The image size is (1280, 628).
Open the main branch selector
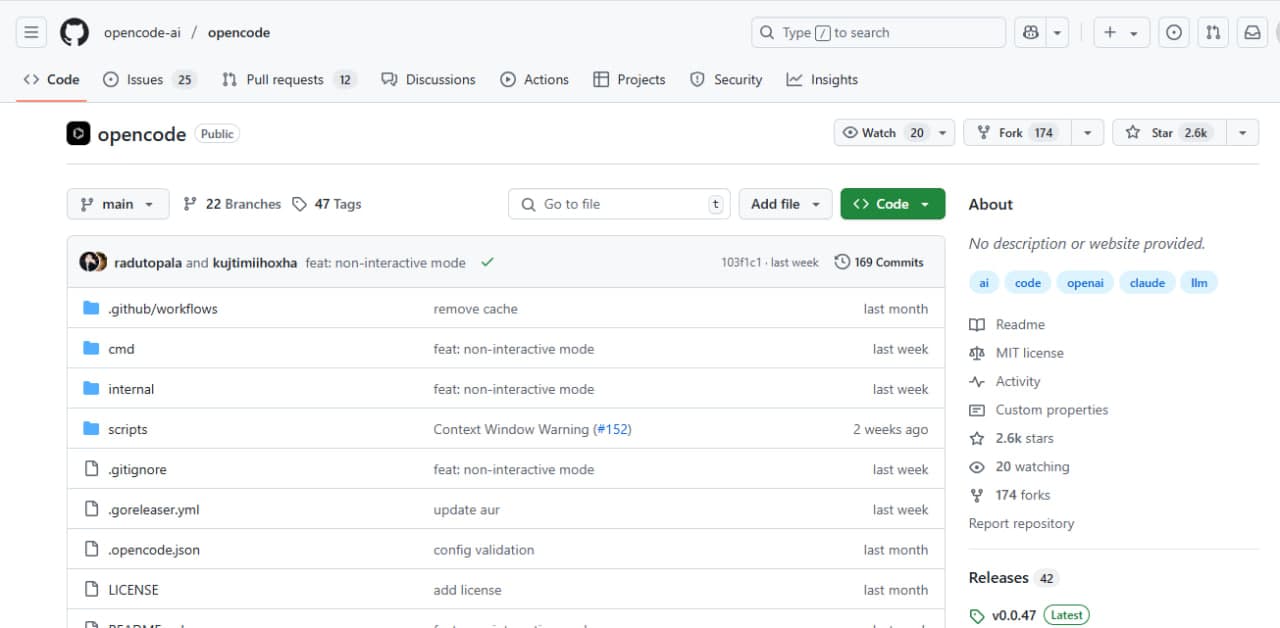(x=118, y=204)
